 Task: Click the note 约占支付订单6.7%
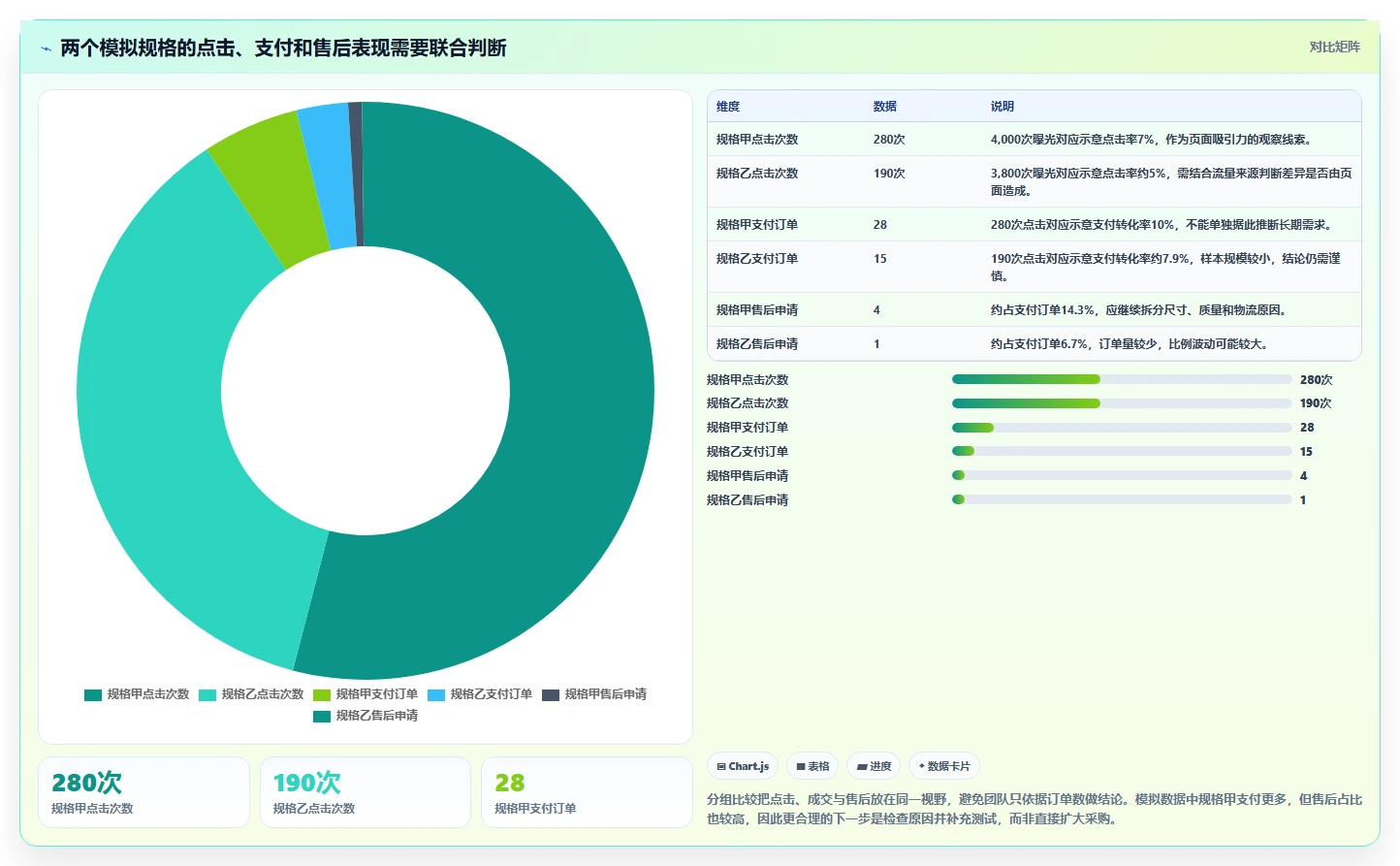1132,344
